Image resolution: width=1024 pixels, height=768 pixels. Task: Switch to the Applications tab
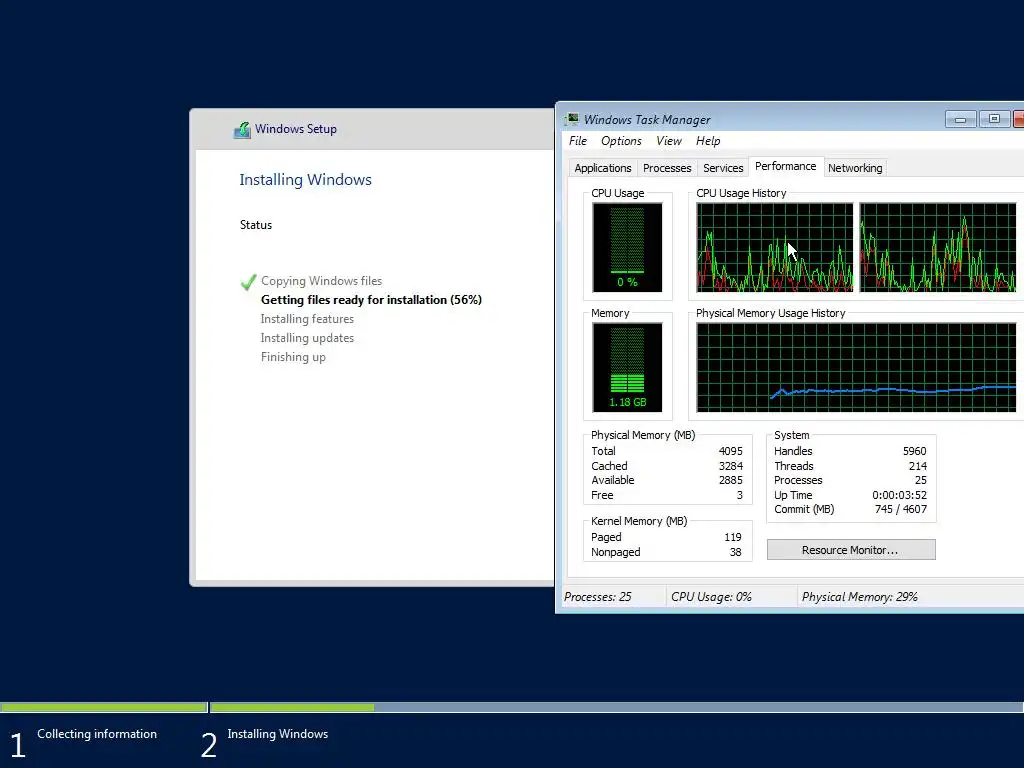[603, 168]
